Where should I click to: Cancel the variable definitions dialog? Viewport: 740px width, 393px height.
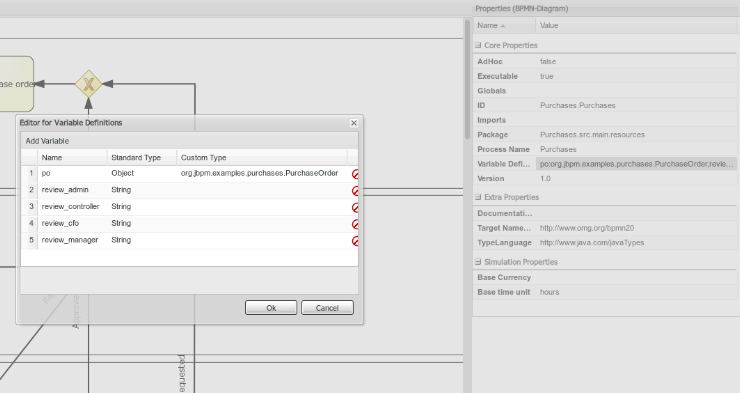[x=327, y=308]
